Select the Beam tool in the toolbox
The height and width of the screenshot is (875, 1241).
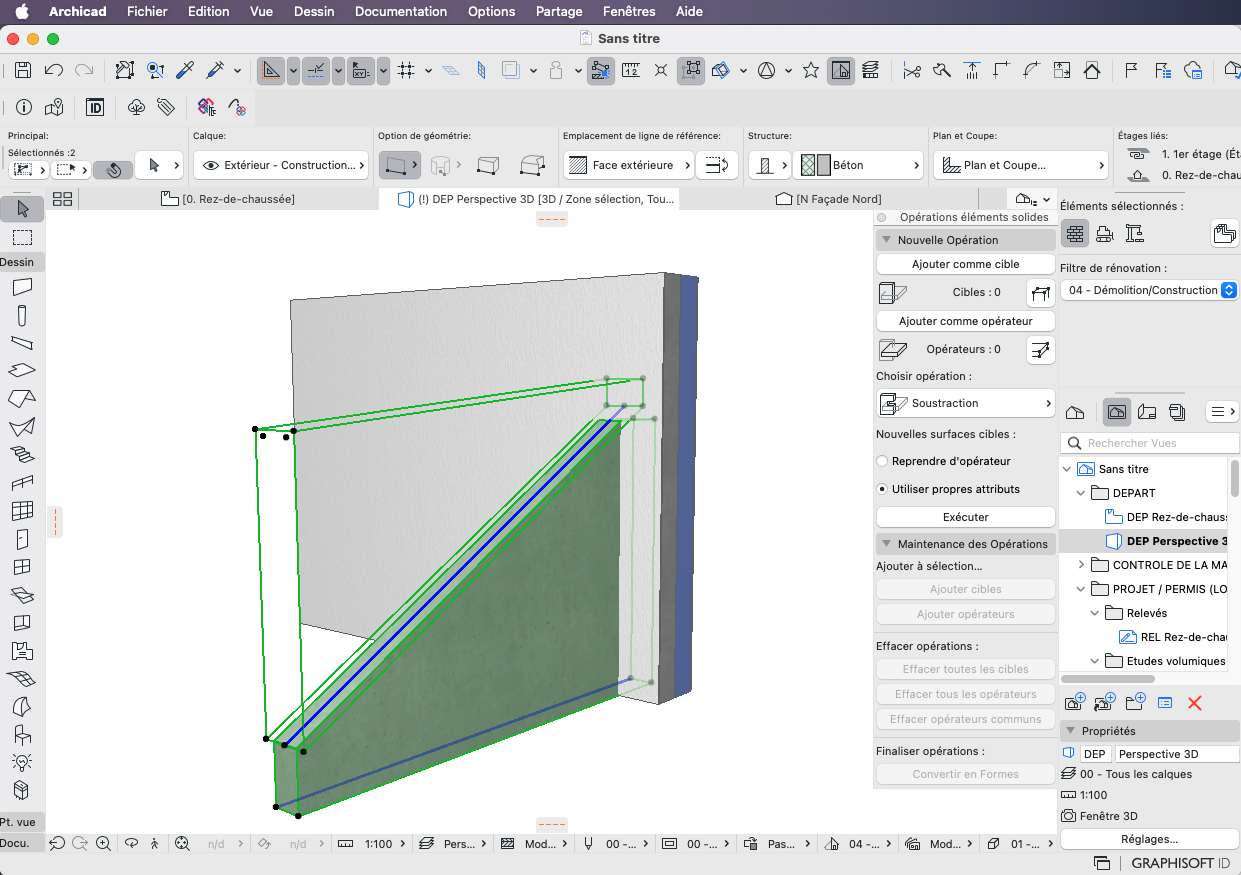click(x=22, y=343)
